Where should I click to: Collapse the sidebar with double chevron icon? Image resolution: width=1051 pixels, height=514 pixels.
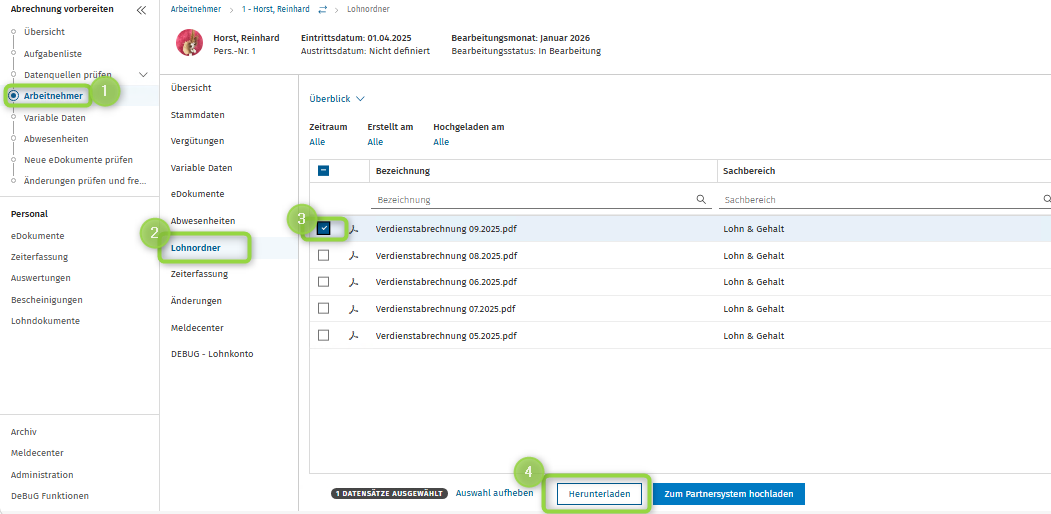pos(141,10)
